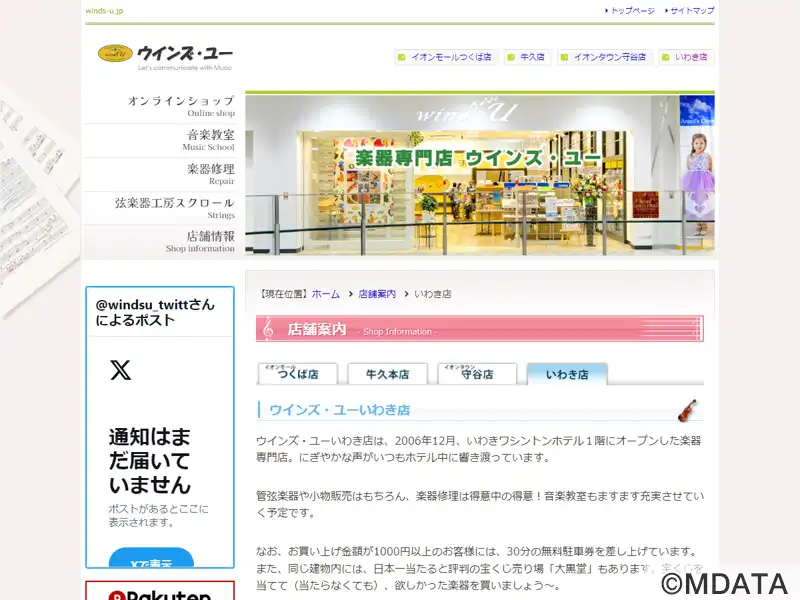
Task: Click the @windsu_twittさんによるポスト heading
Action: pyautogui.click(x=155, y=312)
